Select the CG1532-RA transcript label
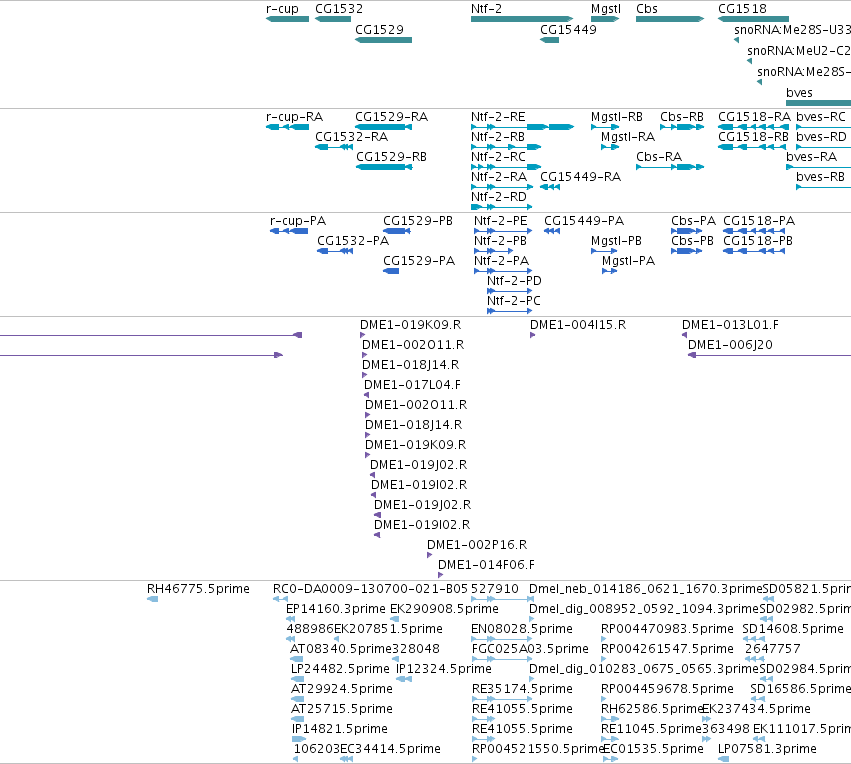 (x=352, y=137)
